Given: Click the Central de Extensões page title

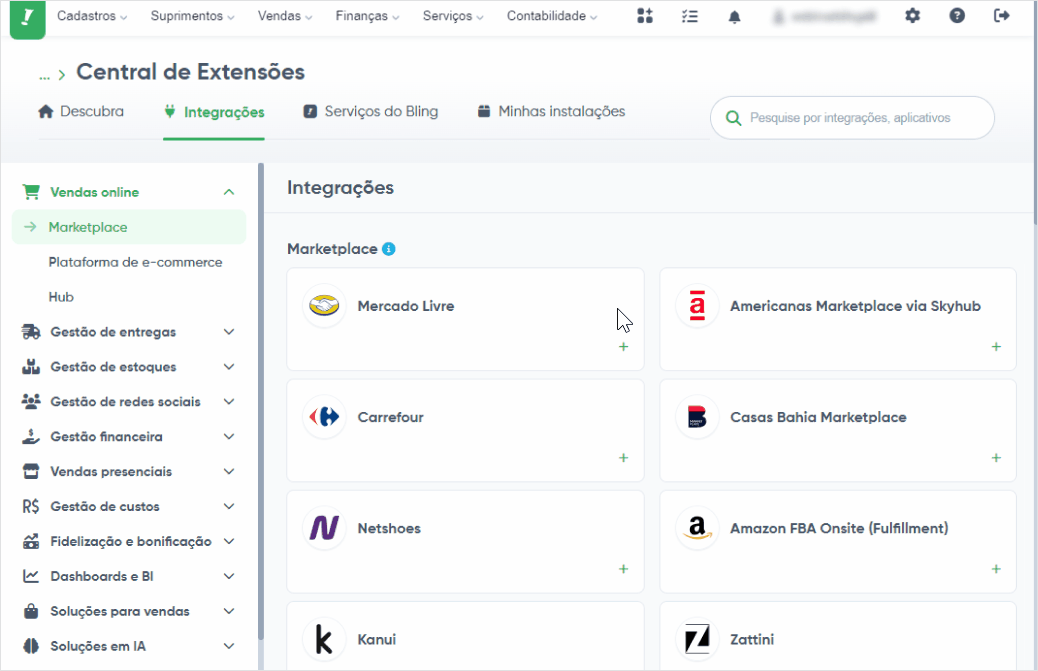Looking at the screenshot, I should point(191,71).
